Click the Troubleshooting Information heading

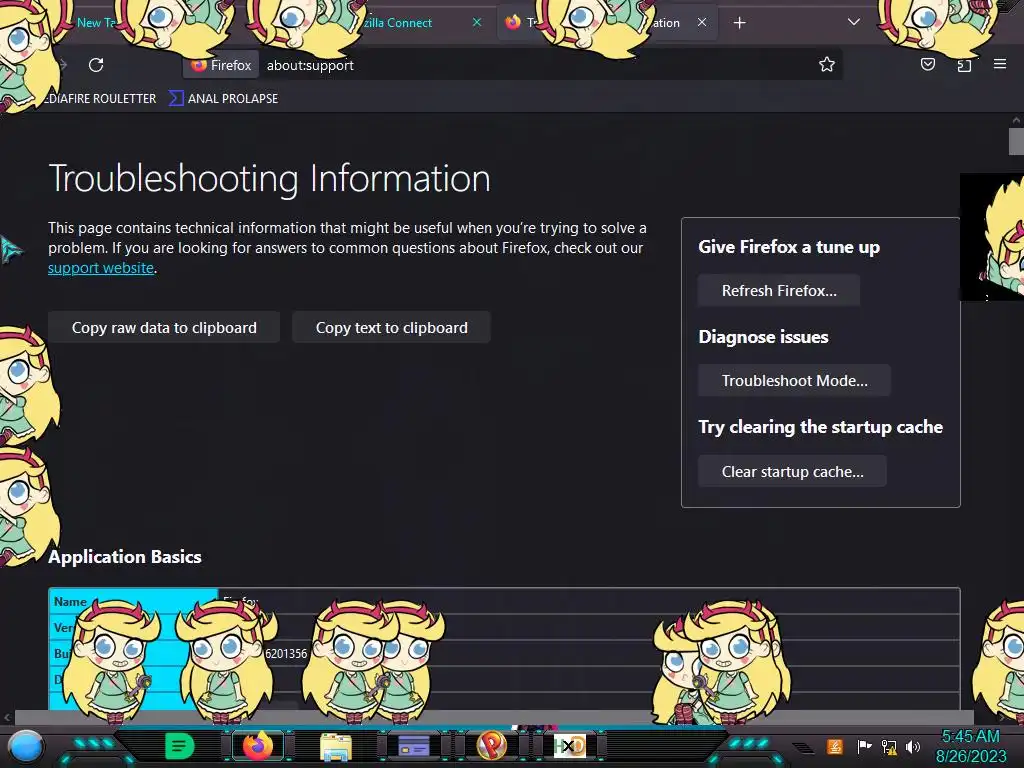point(269,178)
